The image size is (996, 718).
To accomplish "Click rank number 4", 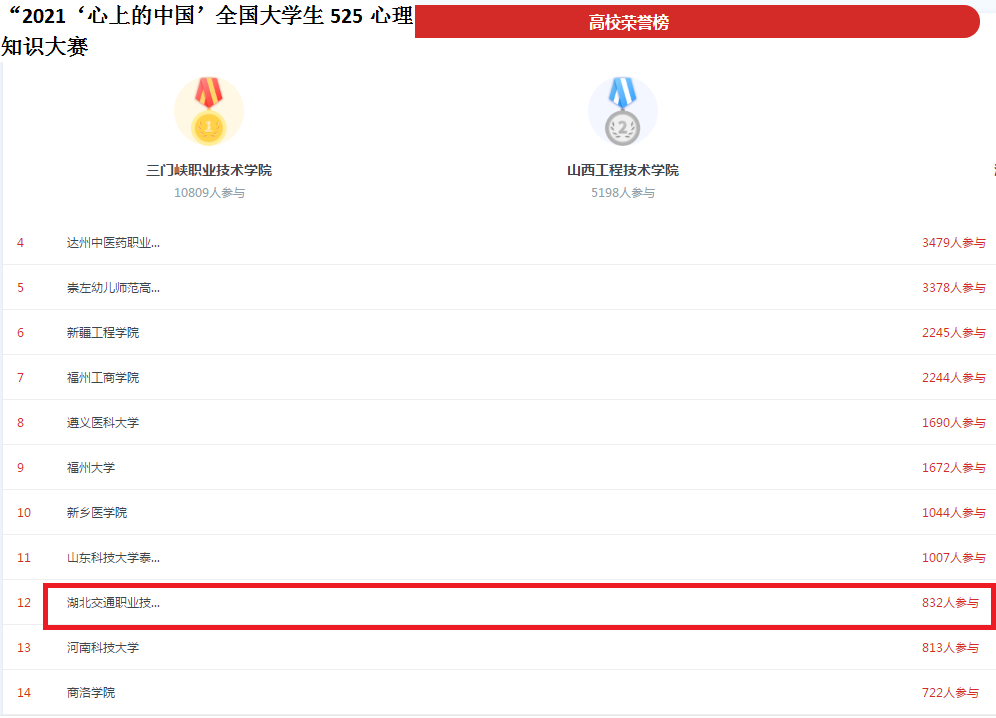I will click(20, 243).
